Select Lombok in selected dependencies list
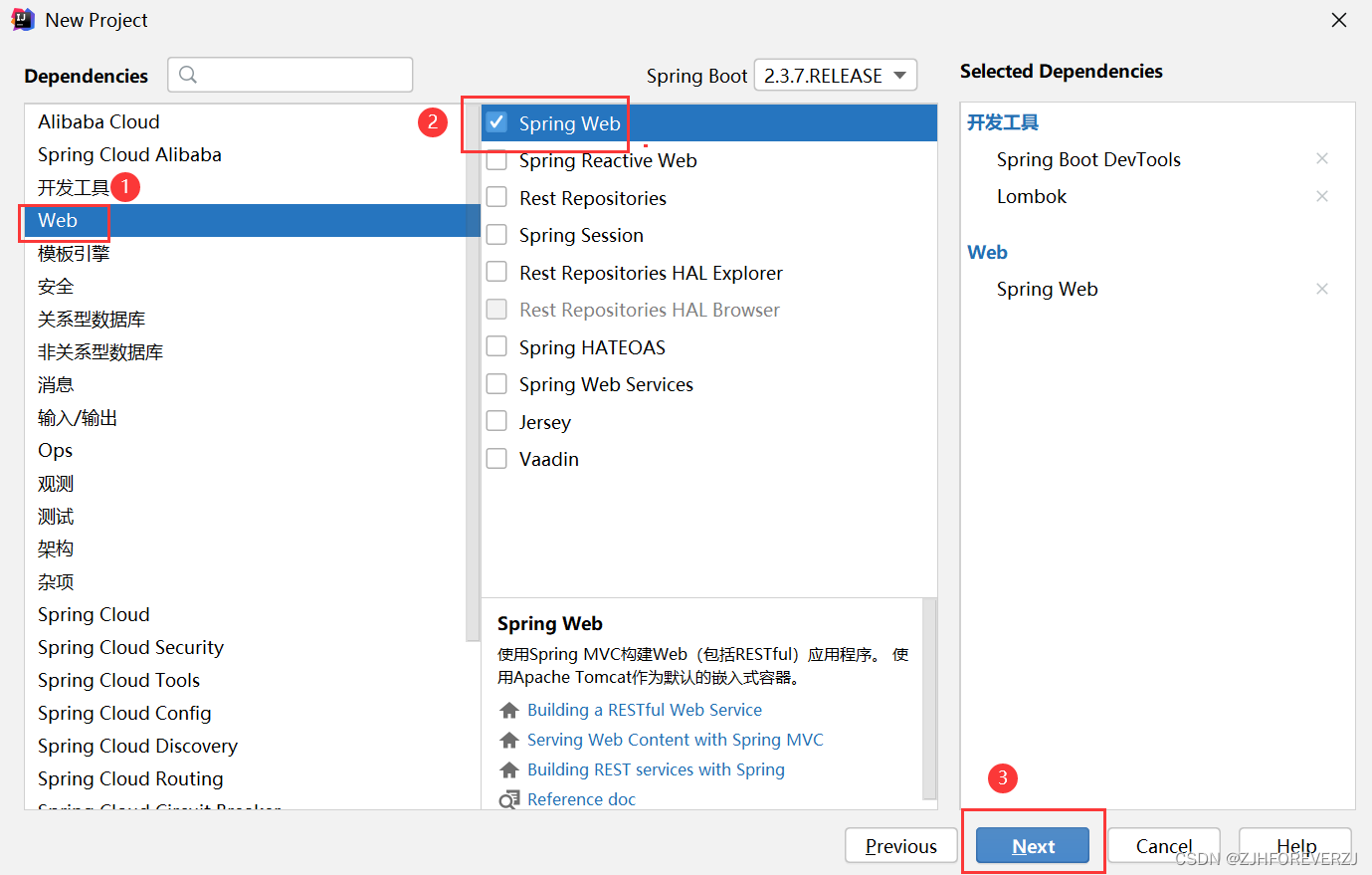Viewport: 1372px width, 875px height. pyautogui.click(x=1032, y=196)
